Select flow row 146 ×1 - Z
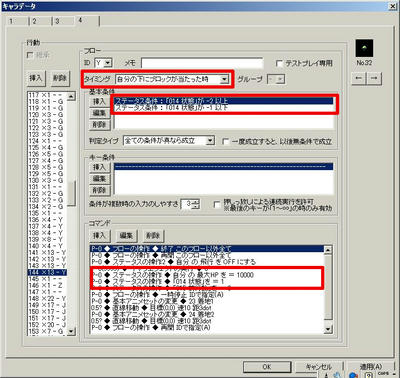The height and width of the screenshot is (378, 400). pyautogui.click(x=47, y=285)
